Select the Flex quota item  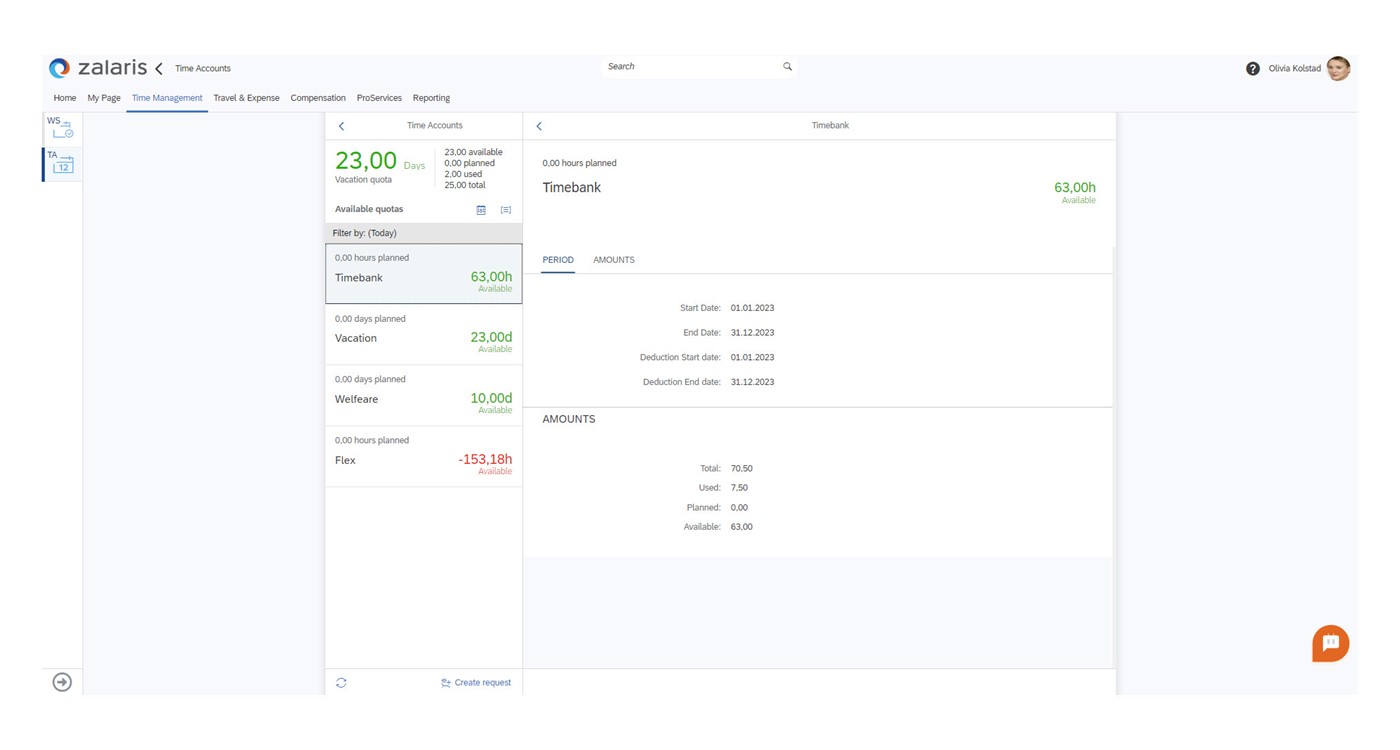tap(423, 457)
